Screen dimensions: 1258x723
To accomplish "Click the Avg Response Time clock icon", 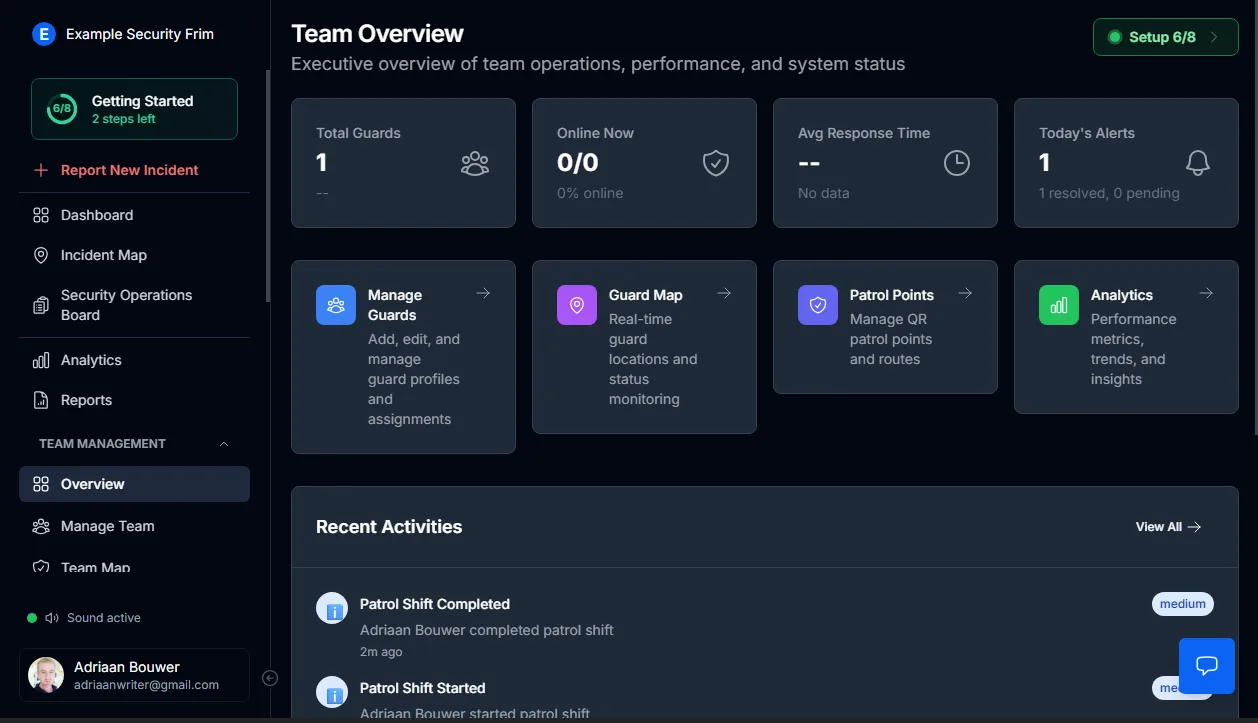I will coord(956,163).
